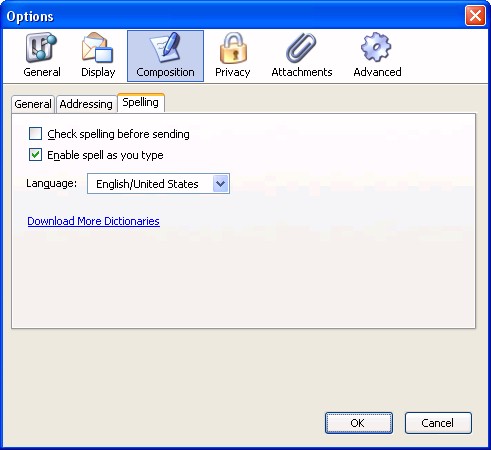The width and height of the screenshot is (491, 450).
Task: Confirm changes with the OK button
Action: pos(359,423)
